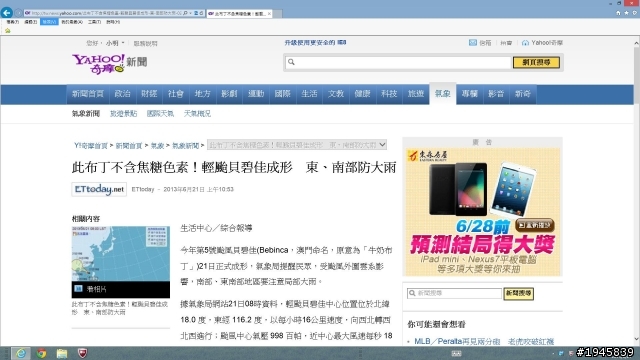640x360 pixels.
Task: Open the last menu in the IE menu bar
Action: [x=113, y=22]
